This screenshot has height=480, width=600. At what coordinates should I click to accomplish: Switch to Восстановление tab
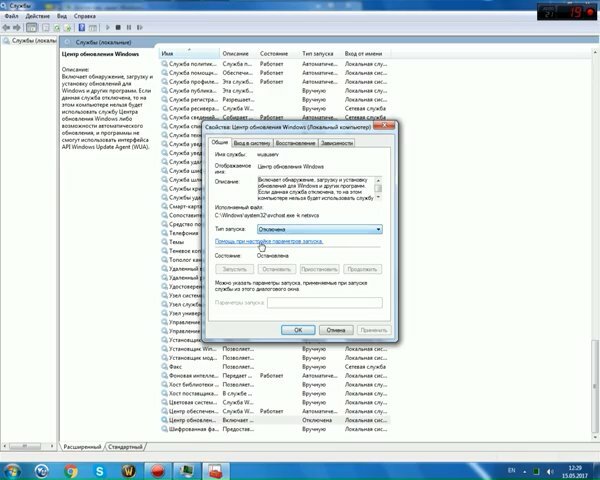295,143
